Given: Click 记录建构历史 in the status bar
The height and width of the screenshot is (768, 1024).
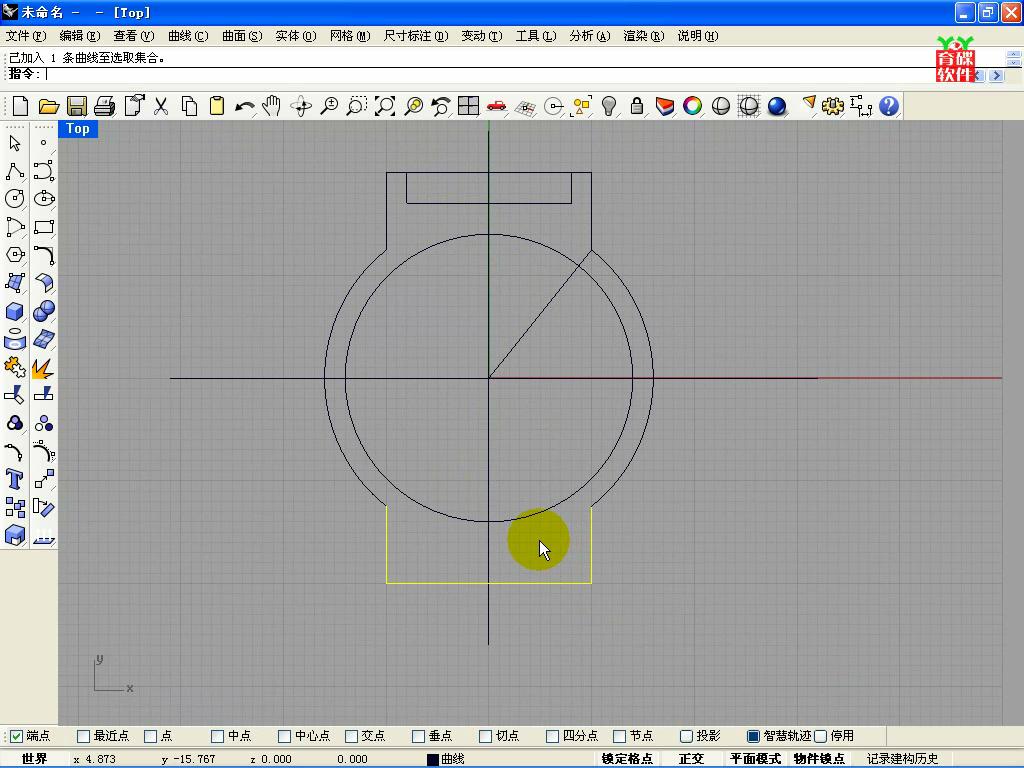Looking at the screenshot, I should tap(903, 759).
